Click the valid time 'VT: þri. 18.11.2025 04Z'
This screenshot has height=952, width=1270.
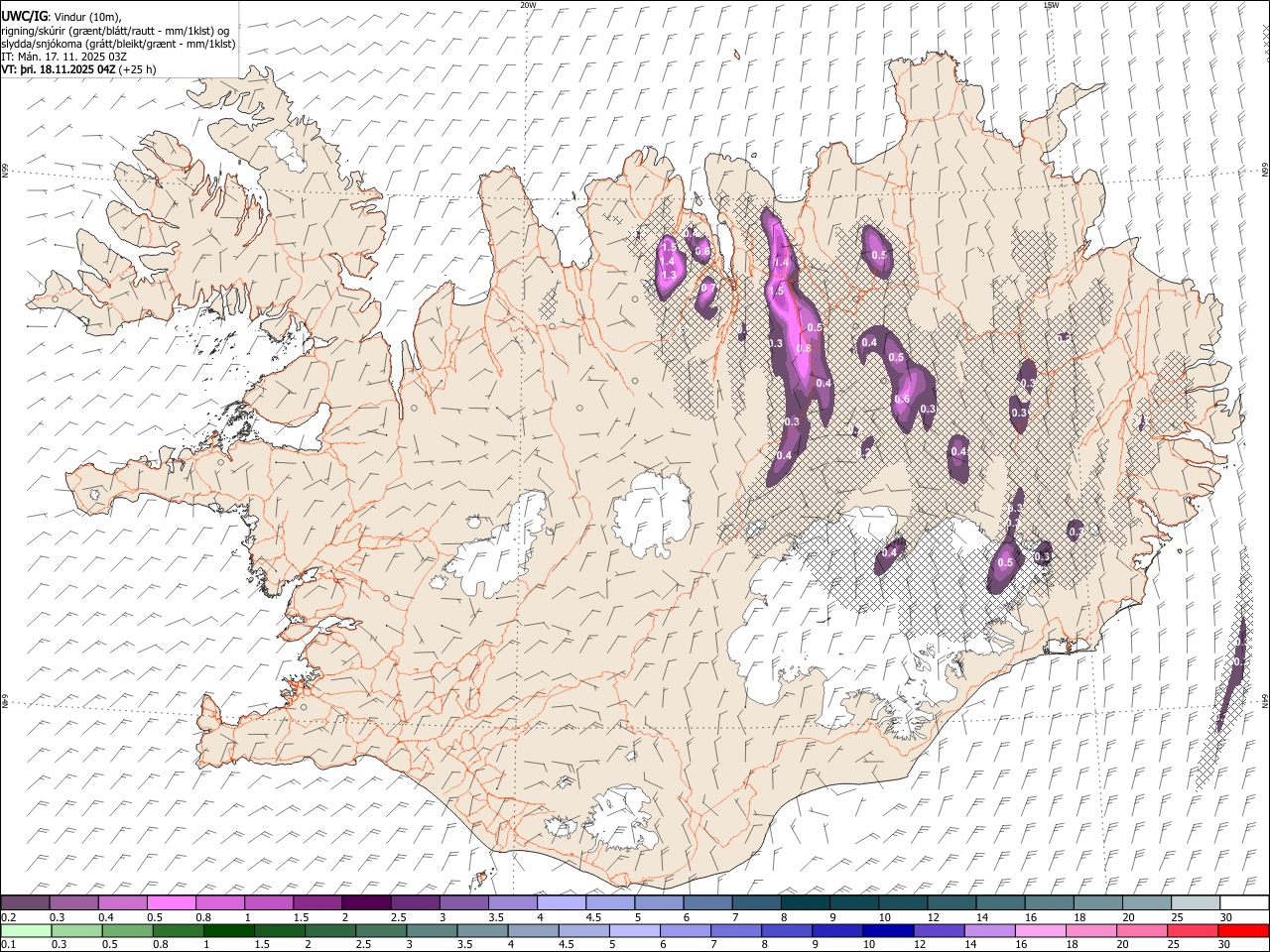(x=58, y=69)
